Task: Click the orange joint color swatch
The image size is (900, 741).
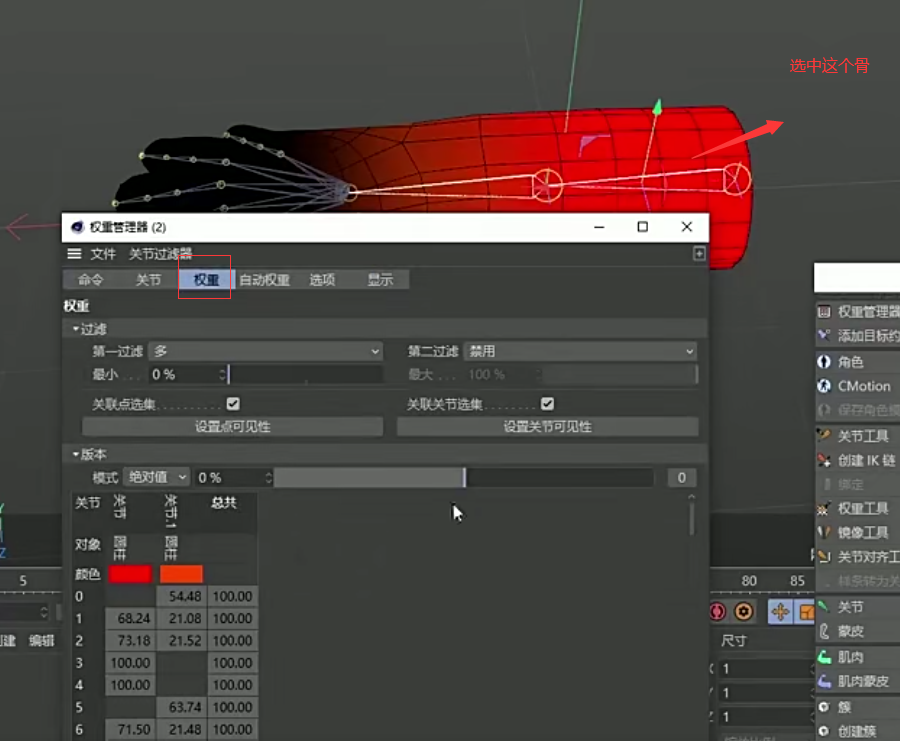Action: tap(181, 574)
